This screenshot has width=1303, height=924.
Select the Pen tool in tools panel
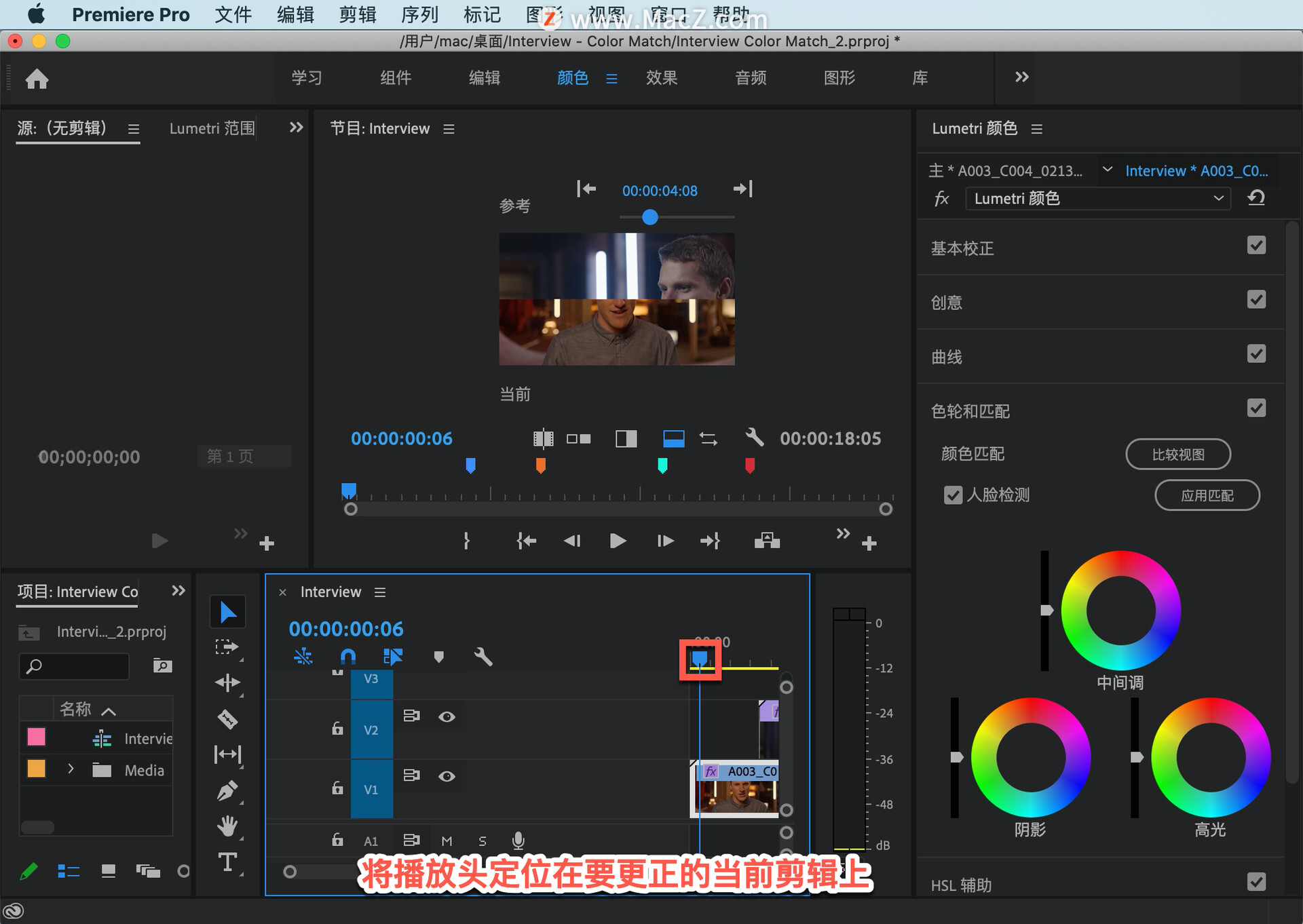pos(227,791)
